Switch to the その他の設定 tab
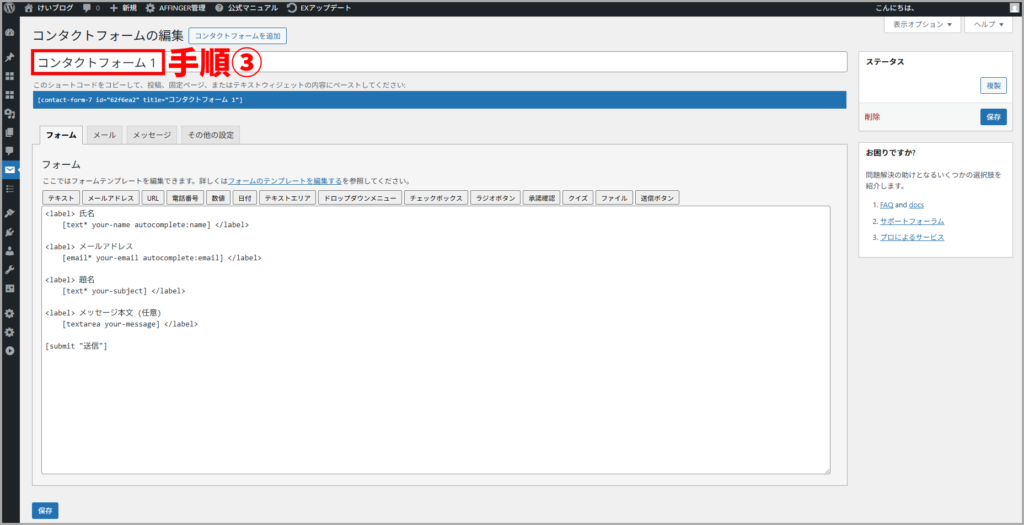 [x=210, y=135]
